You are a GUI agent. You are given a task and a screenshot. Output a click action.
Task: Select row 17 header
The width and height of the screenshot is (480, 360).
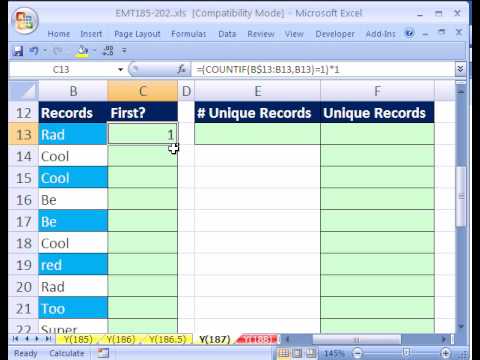pos(24,221)
